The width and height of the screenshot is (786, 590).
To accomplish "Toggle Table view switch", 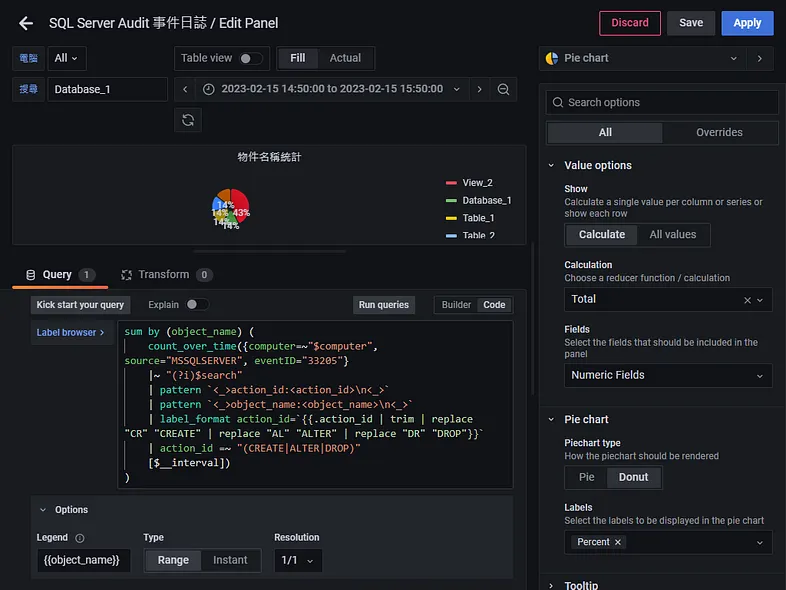I will pos(250,58).
